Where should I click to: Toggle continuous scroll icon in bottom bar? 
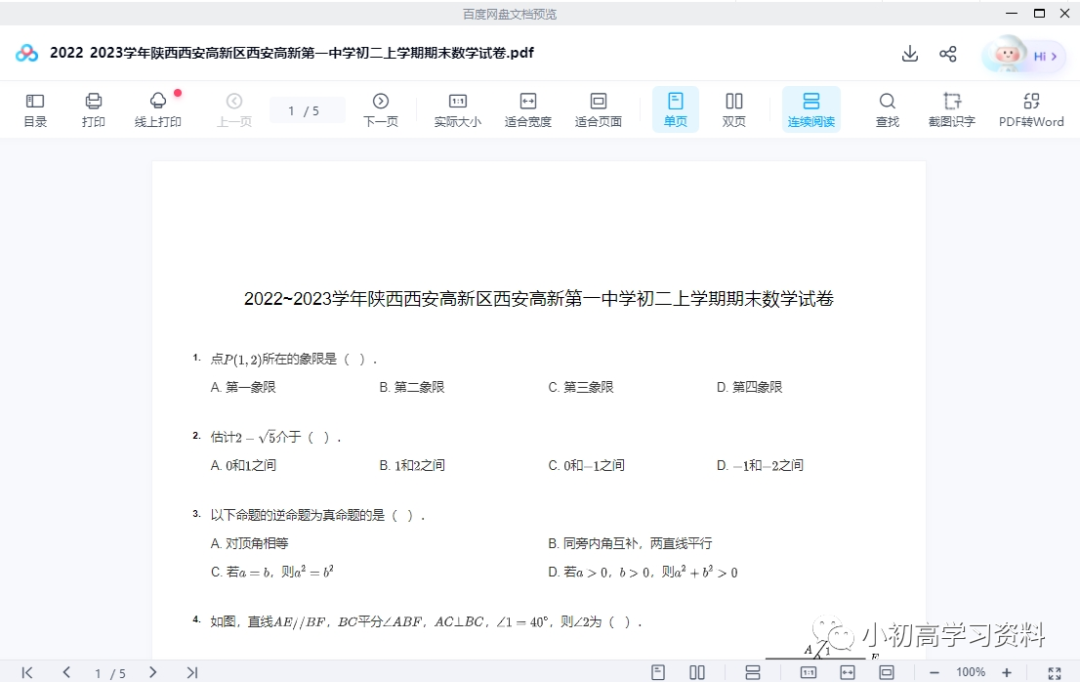pos(753,672)
